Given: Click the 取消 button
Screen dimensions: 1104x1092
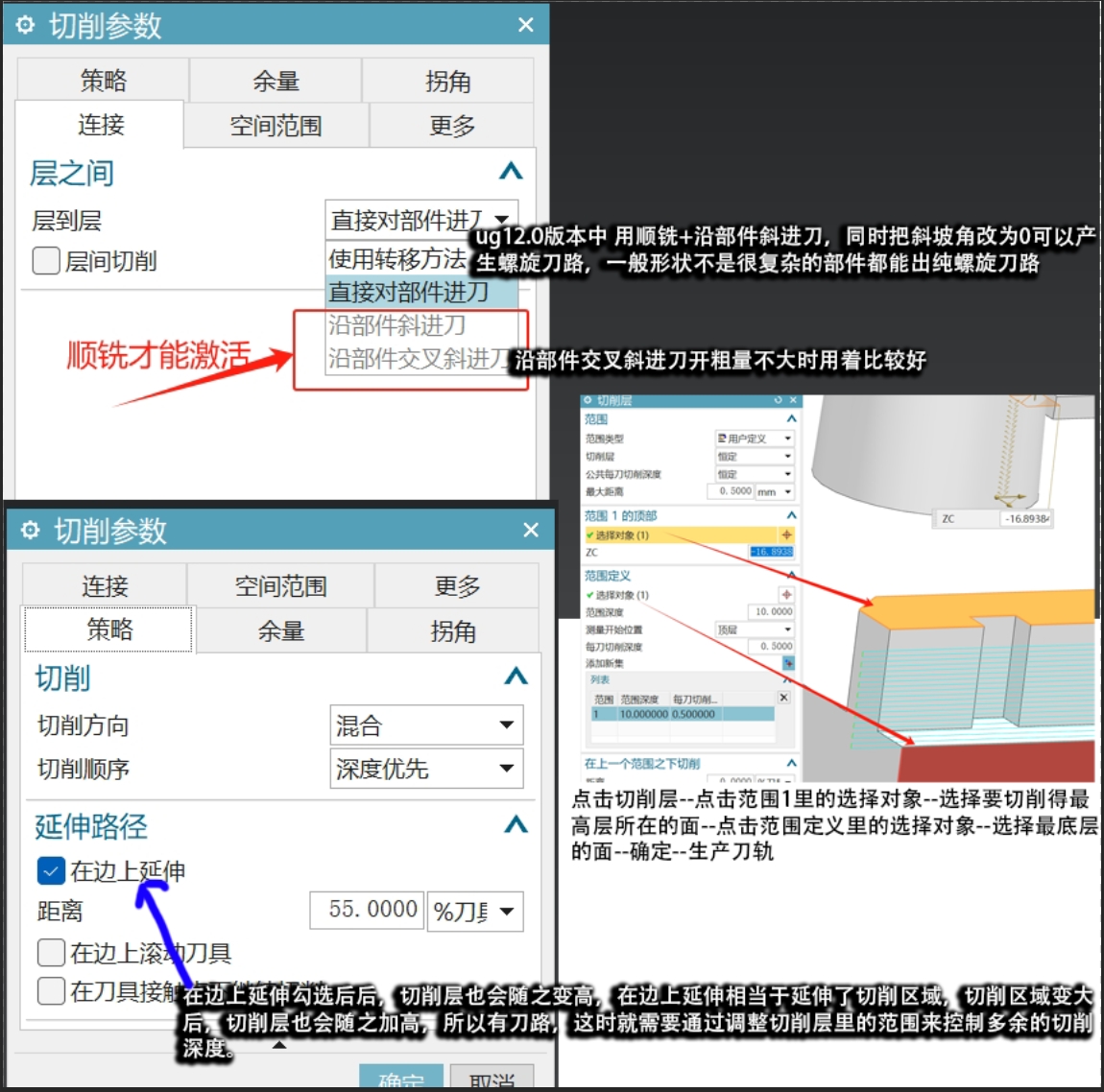Looking at the screenshot, I should 492,1079.
